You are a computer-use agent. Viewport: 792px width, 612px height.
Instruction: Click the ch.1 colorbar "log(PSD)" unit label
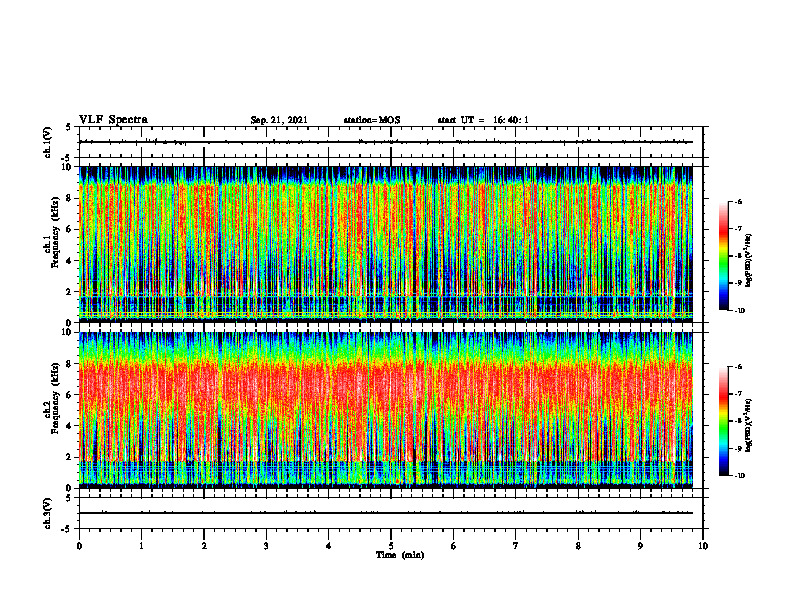tap(749, 261)
